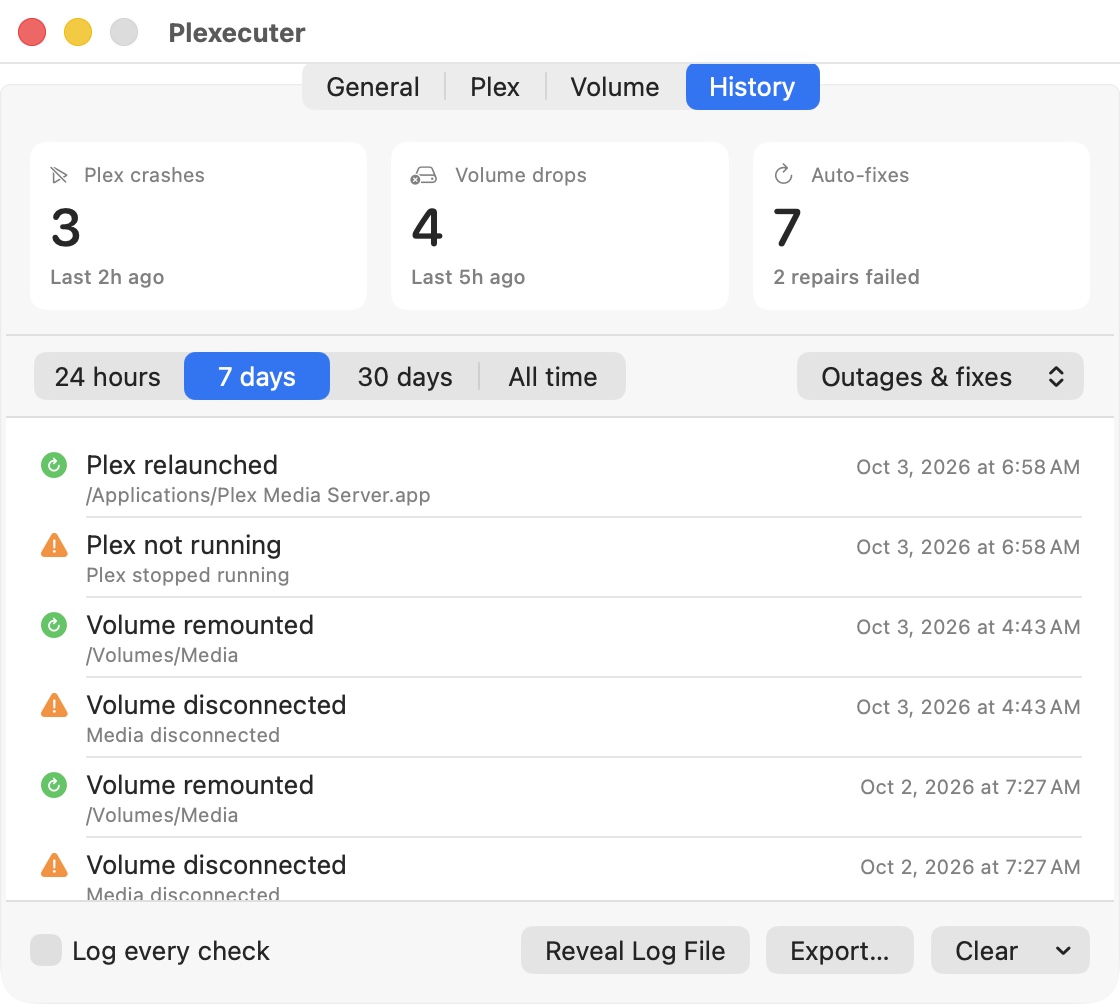
Task: Click the Last 5h ago text
Action: click(x=468, y=277)
